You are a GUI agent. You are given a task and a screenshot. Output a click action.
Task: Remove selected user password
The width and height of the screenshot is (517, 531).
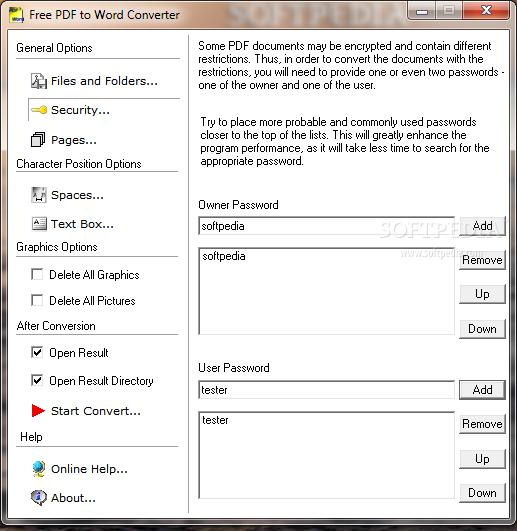[x=482, y=424]
